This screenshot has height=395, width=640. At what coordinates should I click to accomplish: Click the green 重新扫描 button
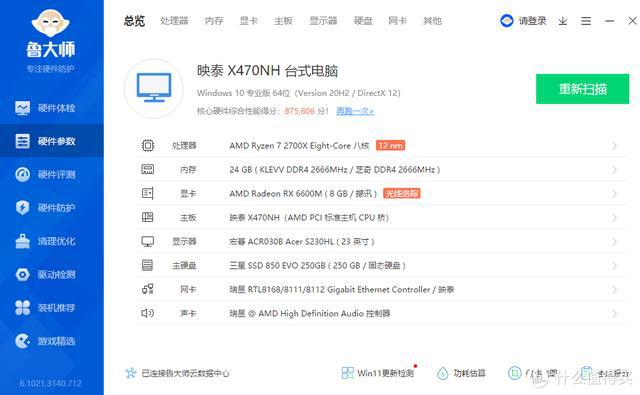point(582,89)
